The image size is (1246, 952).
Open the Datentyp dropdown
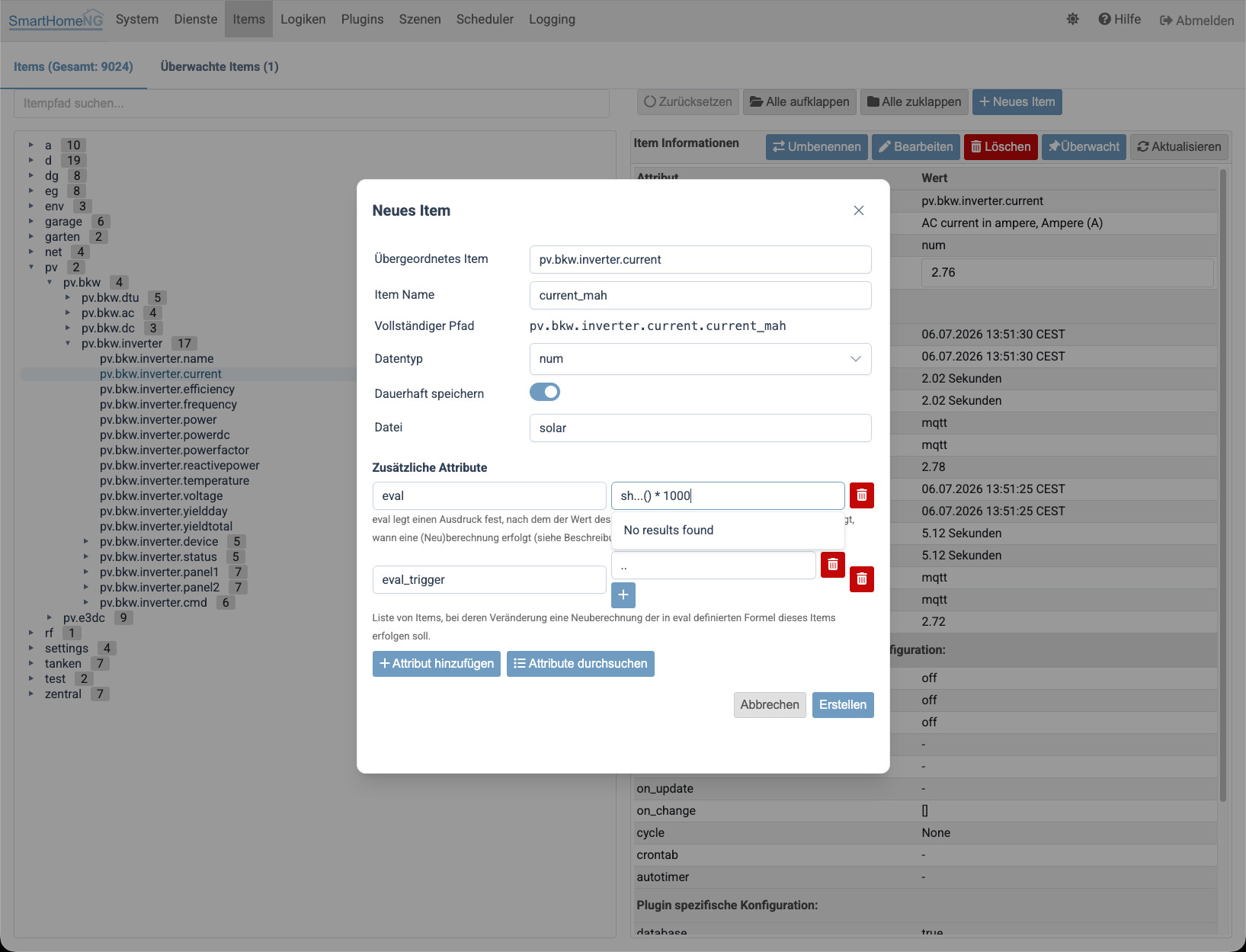click(700, 359)
